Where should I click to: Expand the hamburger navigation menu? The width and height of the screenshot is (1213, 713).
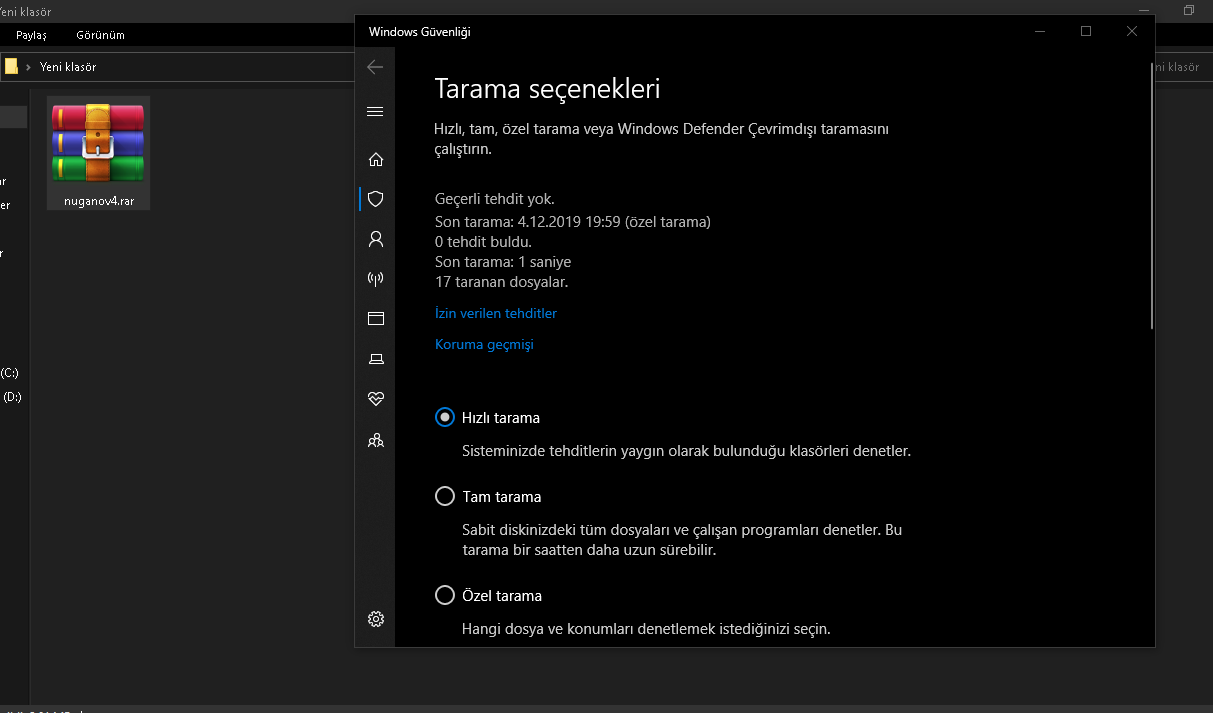(x=376, y=112)
